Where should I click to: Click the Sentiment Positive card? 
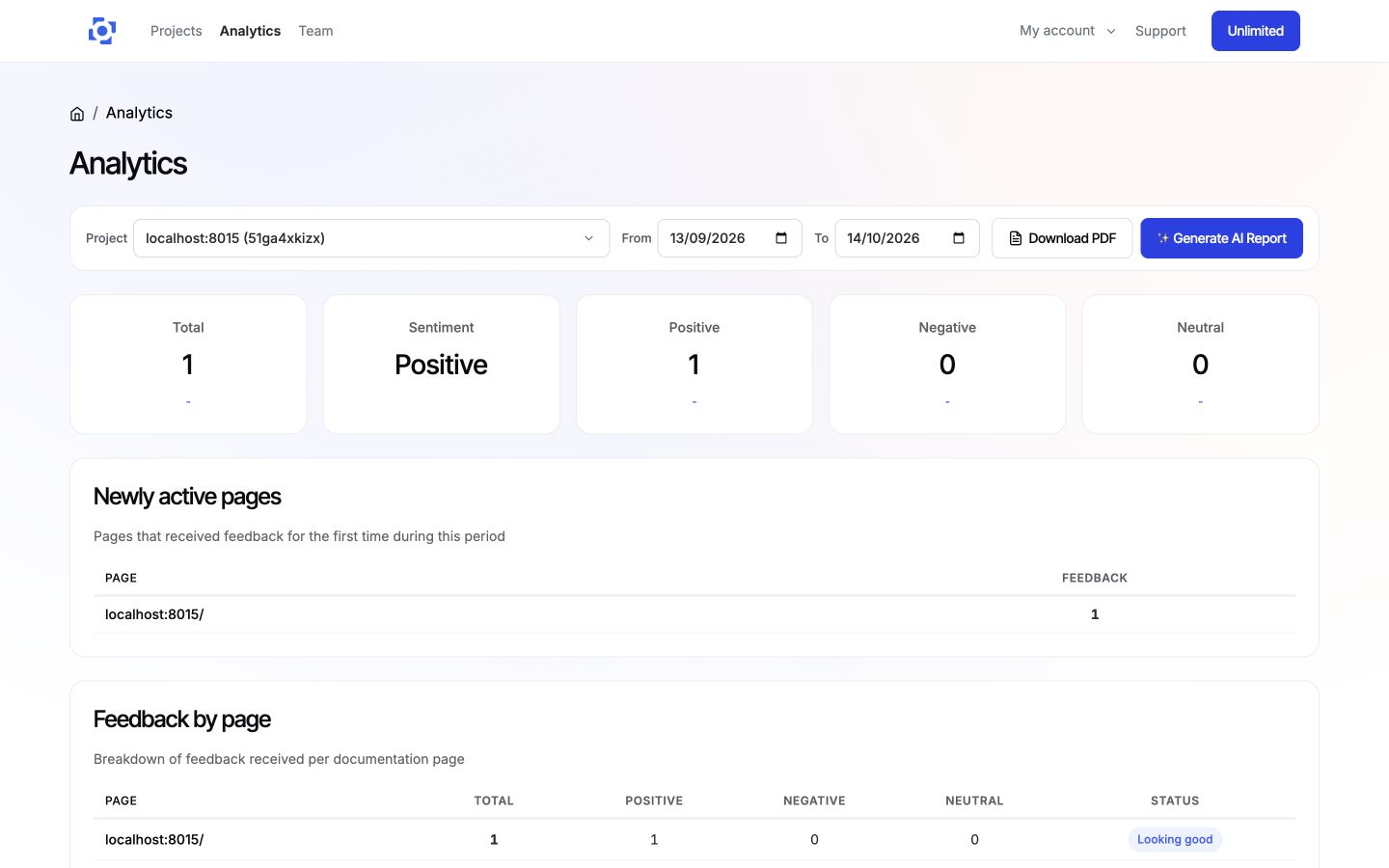[441, 365]
